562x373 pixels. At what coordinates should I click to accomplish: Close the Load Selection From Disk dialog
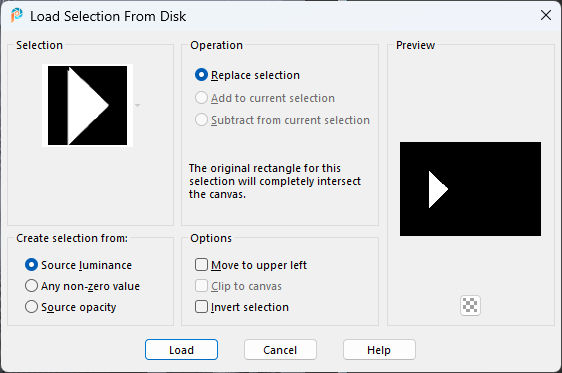[546, 15]
